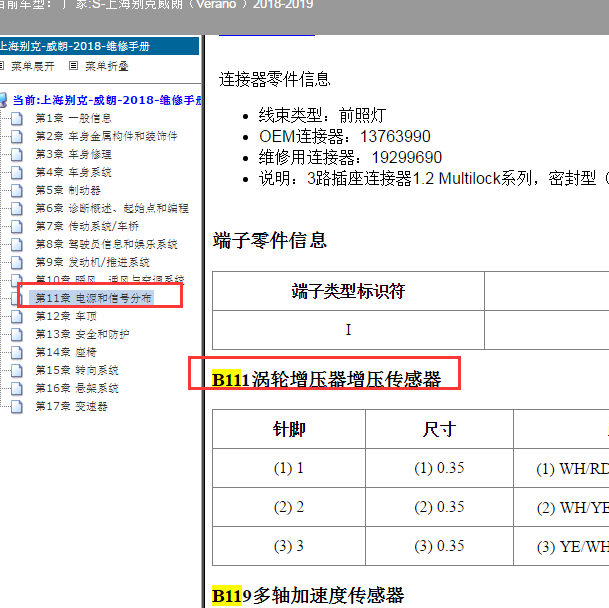Click size cell (2) 0.35
This screenshot has width=609, height=608.
439,507
